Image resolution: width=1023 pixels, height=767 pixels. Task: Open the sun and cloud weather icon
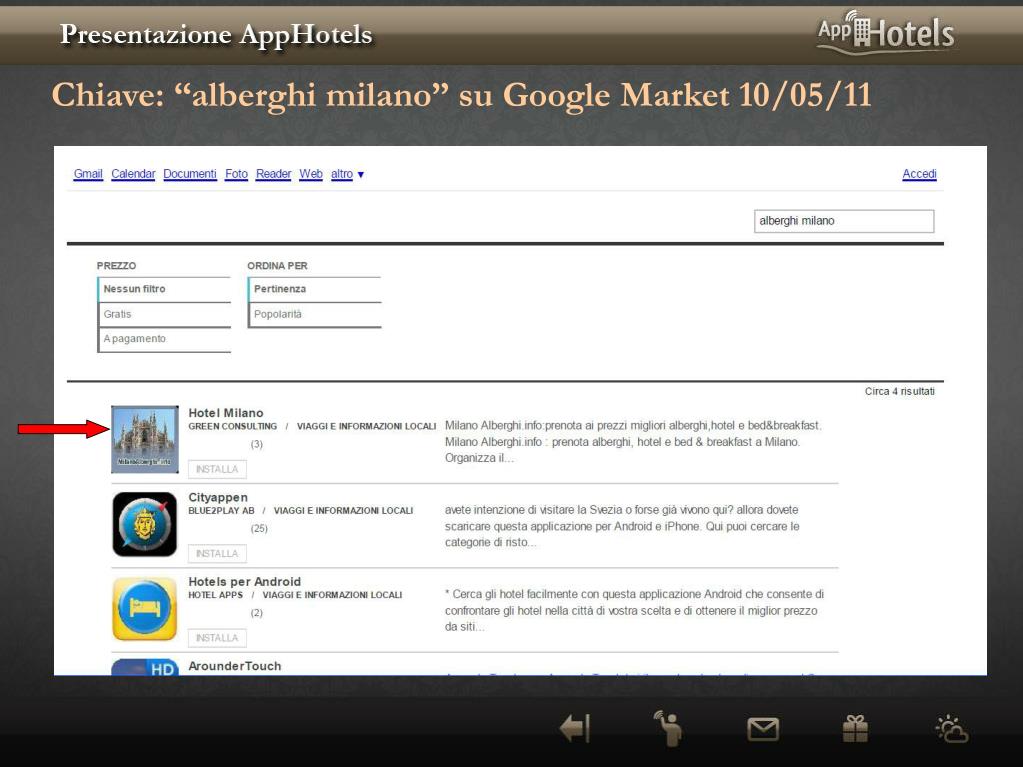tap(952, 729)
